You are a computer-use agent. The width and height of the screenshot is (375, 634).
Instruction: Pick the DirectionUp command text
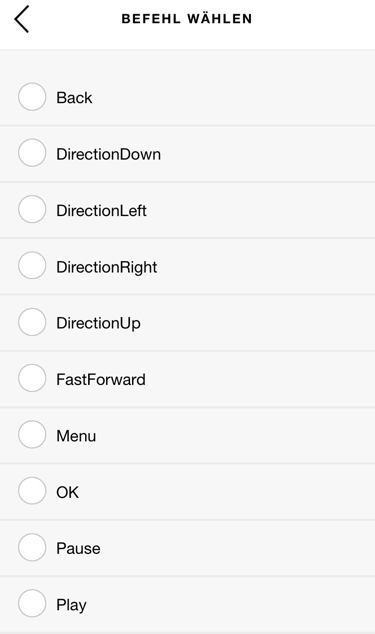[98, 324]
